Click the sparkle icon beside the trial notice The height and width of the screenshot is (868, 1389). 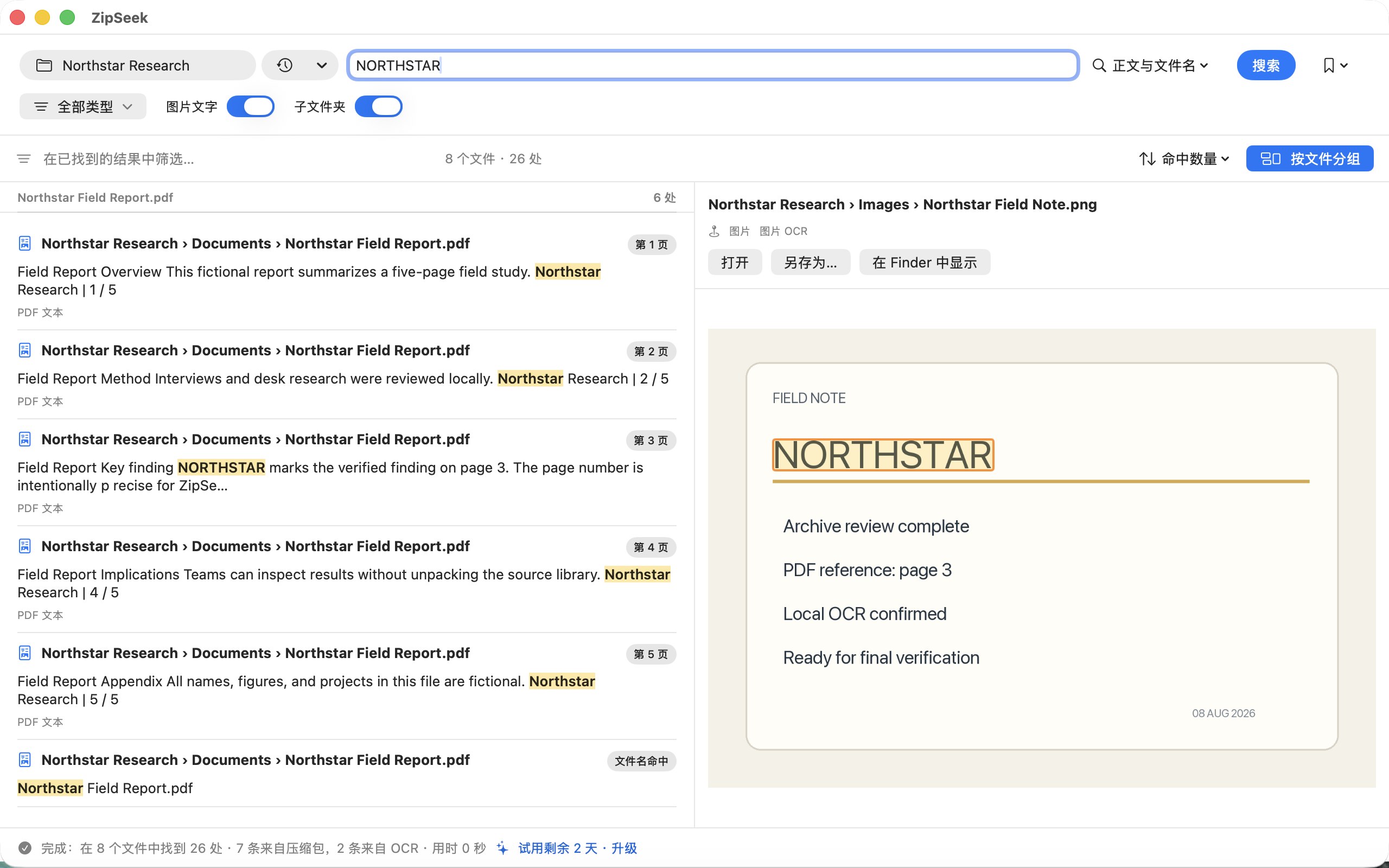pyautogui.click(x=502, y=848)
